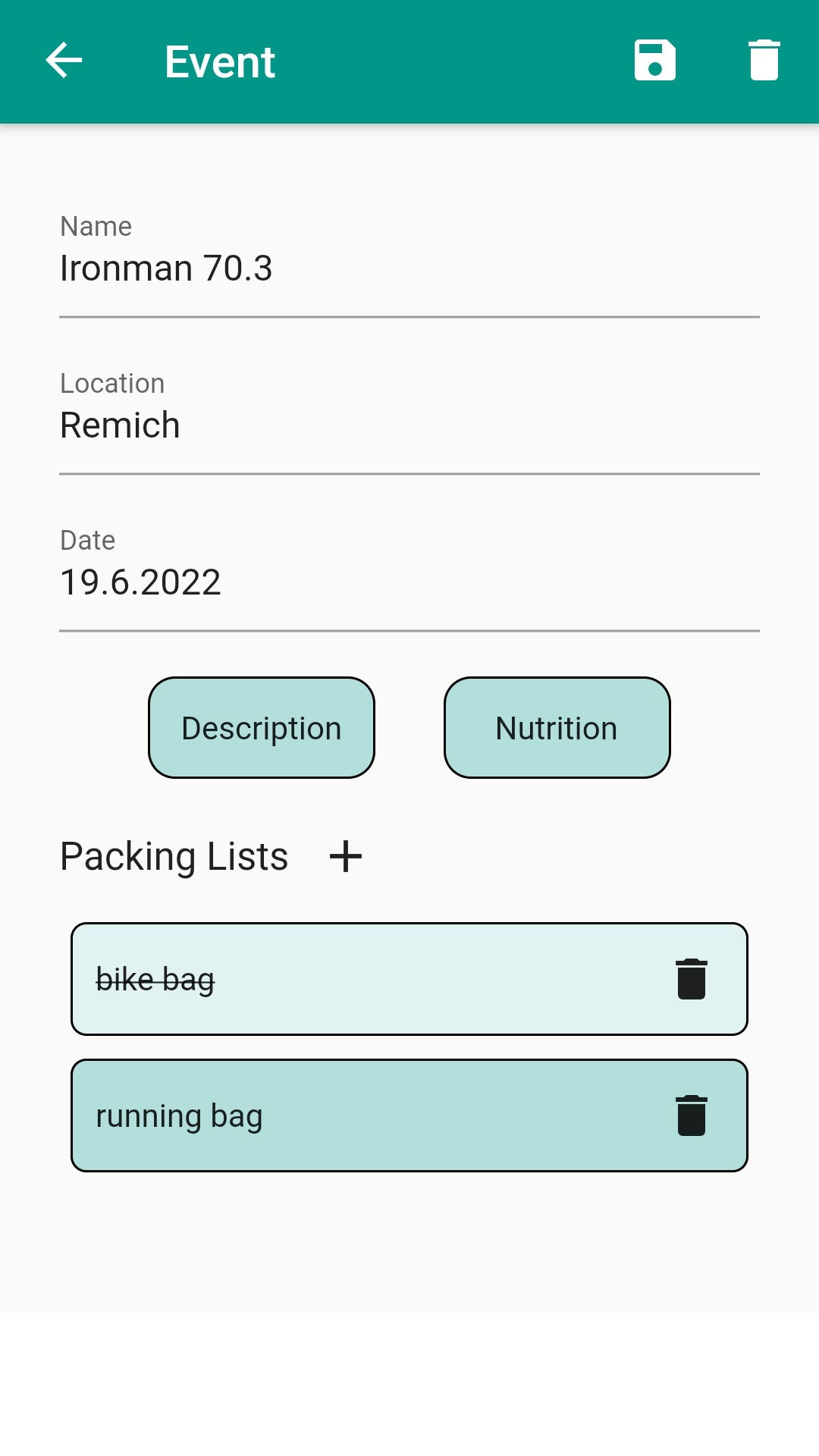Delete the event via the top bar trash icon
The image size is (819, 1456).
click(764, 61)
